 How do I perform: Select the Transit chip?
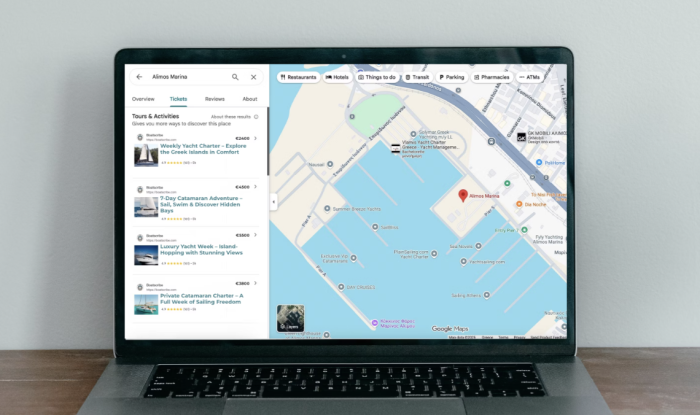(x=417, y=77)
